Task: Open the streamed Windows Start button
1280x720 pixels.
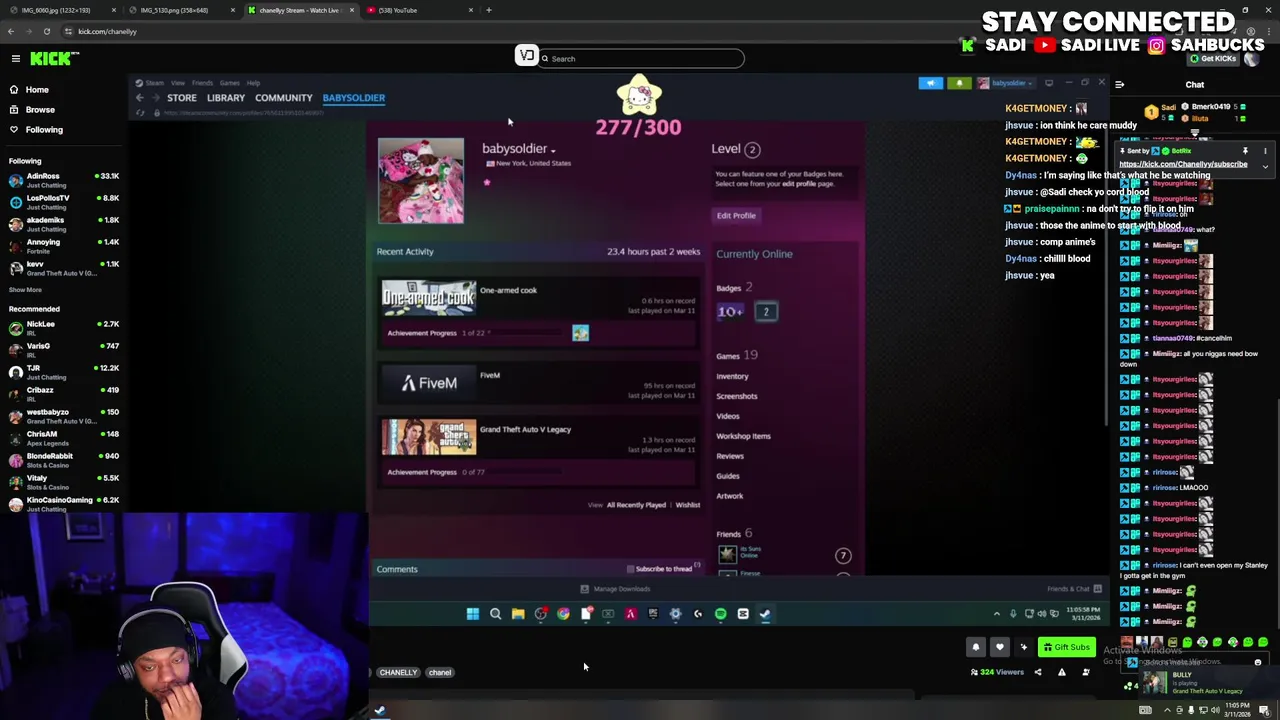Action: tap(473, 614)
